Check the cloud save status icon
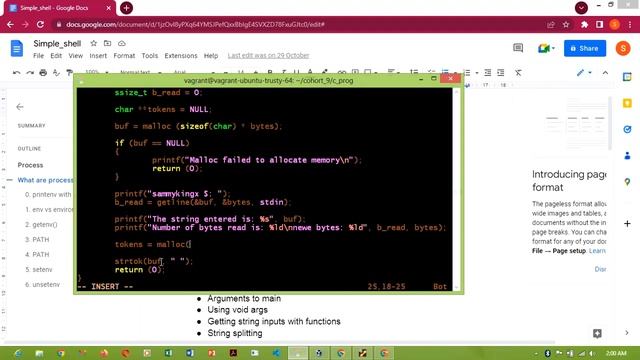 pyautogui.click(x=122, y=43)
